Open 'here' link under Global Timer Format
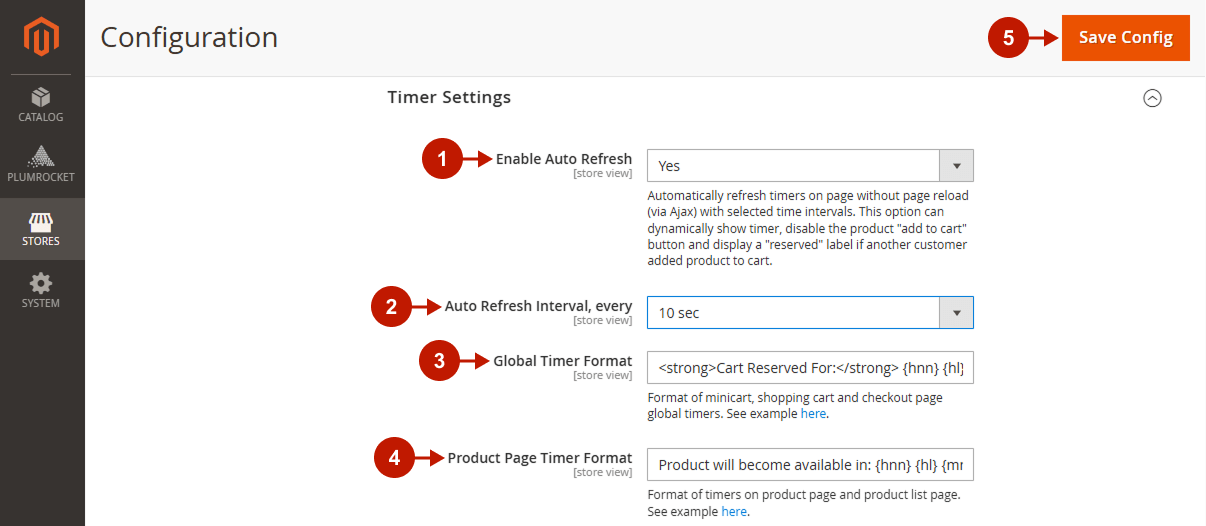Image resolution: width=1206 pixels, height=526 pixels. click(x=813, y=414)
